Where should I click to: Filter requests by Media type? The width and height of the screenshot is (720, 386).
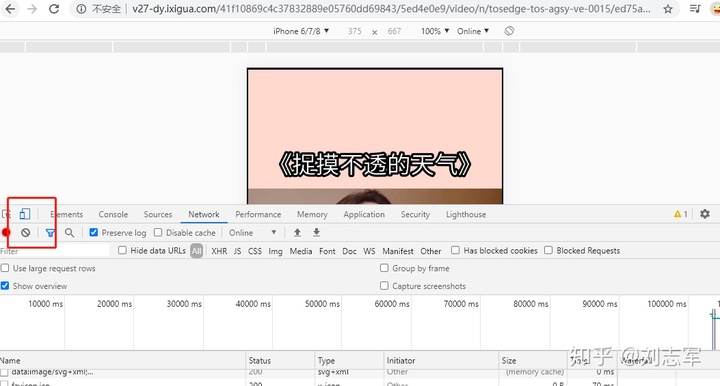click(301, 251)
